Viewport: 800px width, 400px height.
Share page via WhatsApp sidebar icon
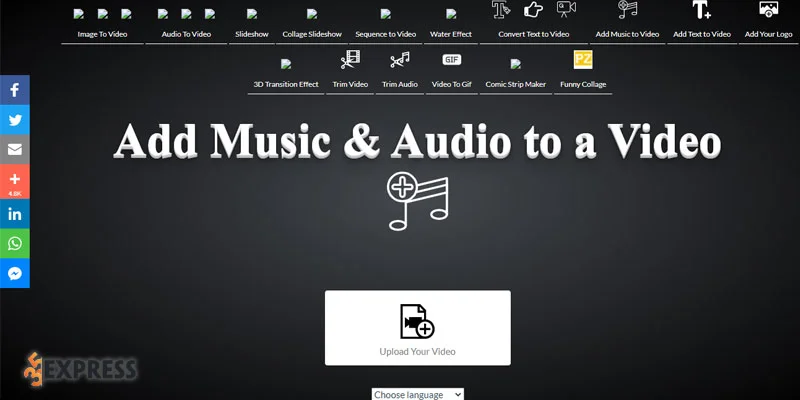click(15, 243)
